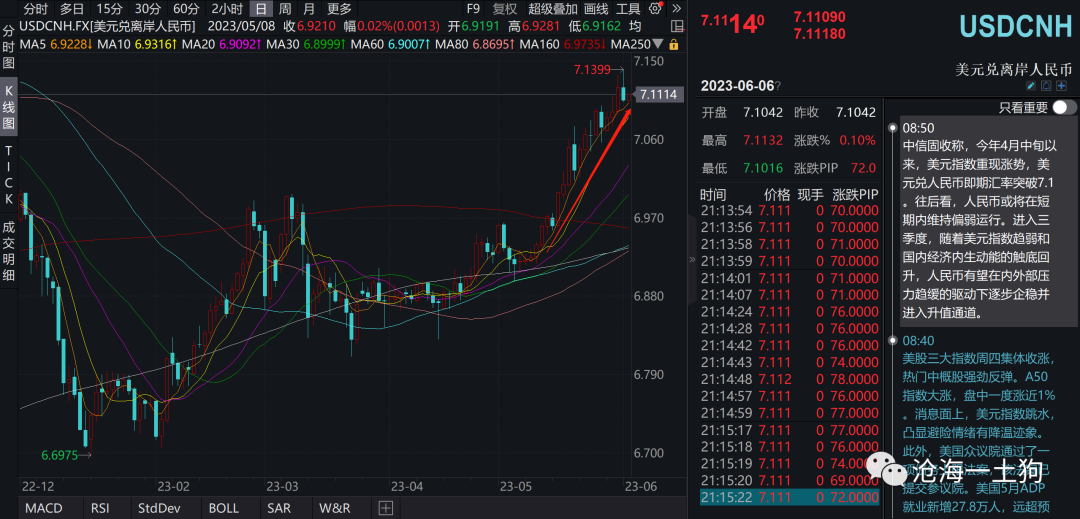Click the 7.11090 bid quote
This screenshot has width=1080, height=519.
coord(820,17)
